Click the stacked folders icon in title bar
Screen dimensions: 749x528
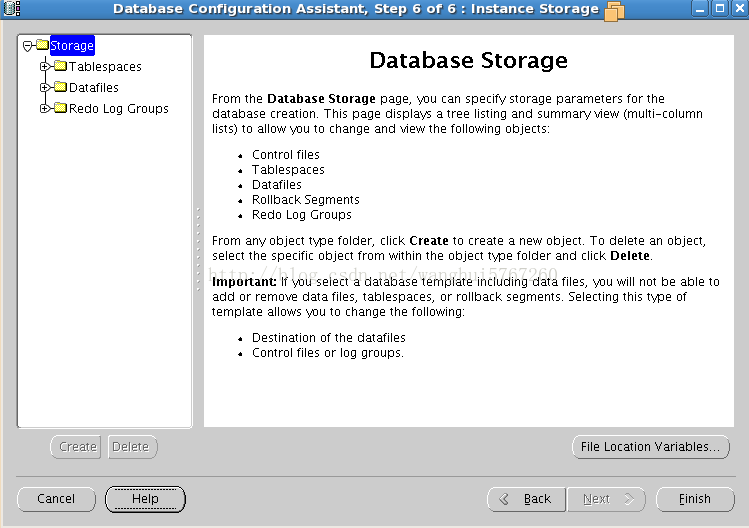614,11
